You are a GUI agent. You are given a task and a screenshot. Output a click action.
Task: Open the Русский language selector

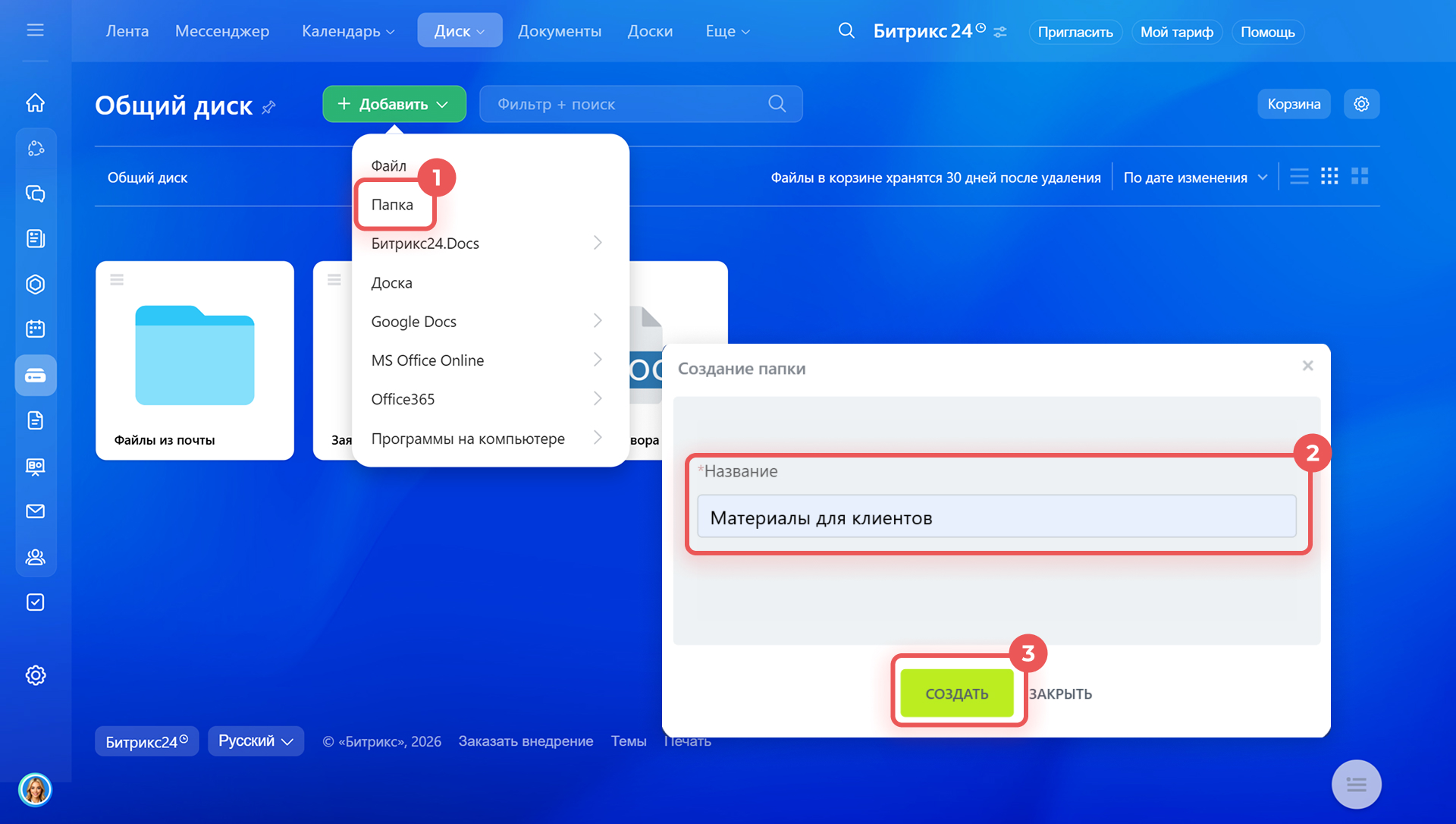point(256,741)
